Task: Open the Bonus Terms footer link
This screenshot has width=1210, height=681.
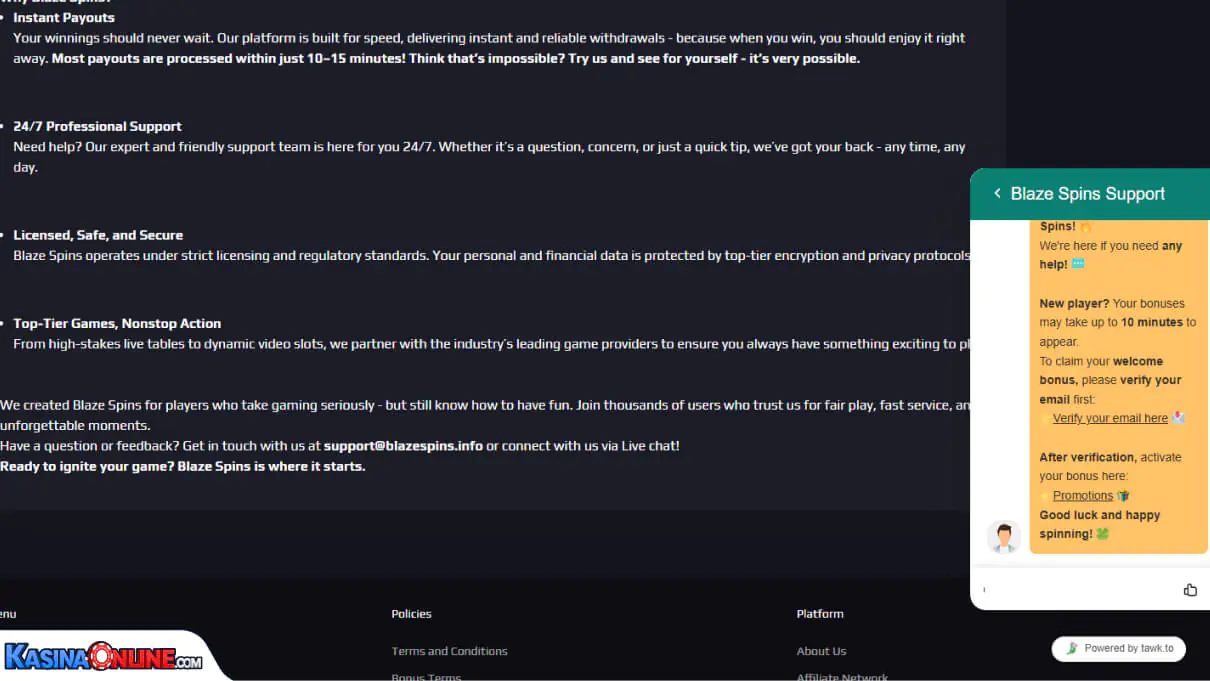Action: 426,676
